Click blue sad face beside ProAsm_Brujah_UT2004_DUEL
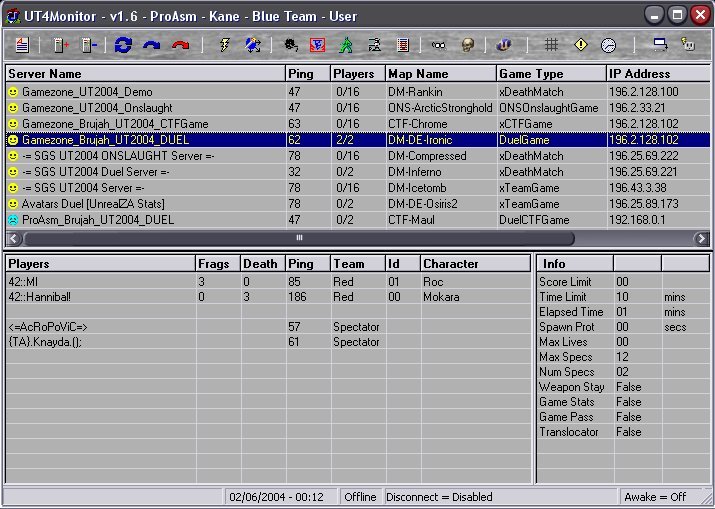The image size is (715, 509). [x=13, y=220]
